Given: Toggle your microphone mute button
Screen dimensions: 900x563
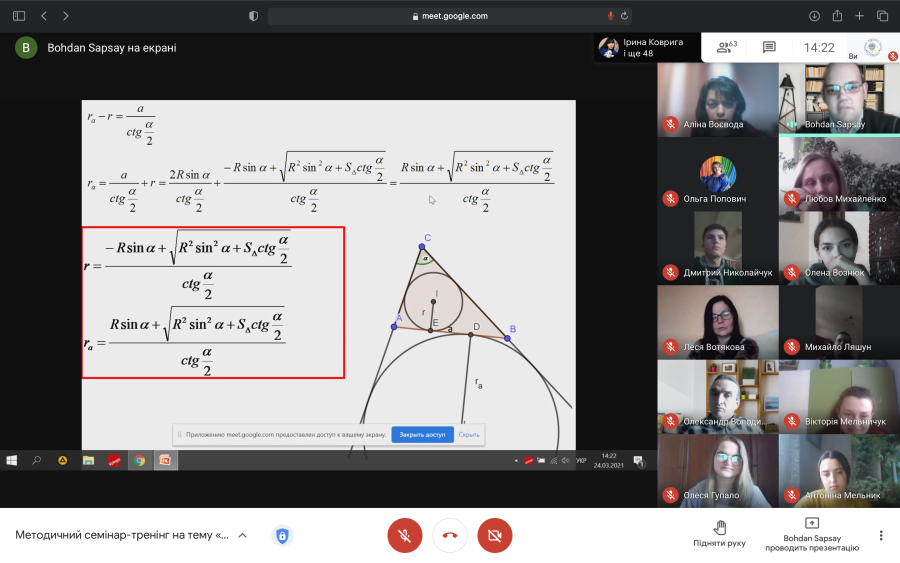Looking at the screenshot, I should 405,535.
